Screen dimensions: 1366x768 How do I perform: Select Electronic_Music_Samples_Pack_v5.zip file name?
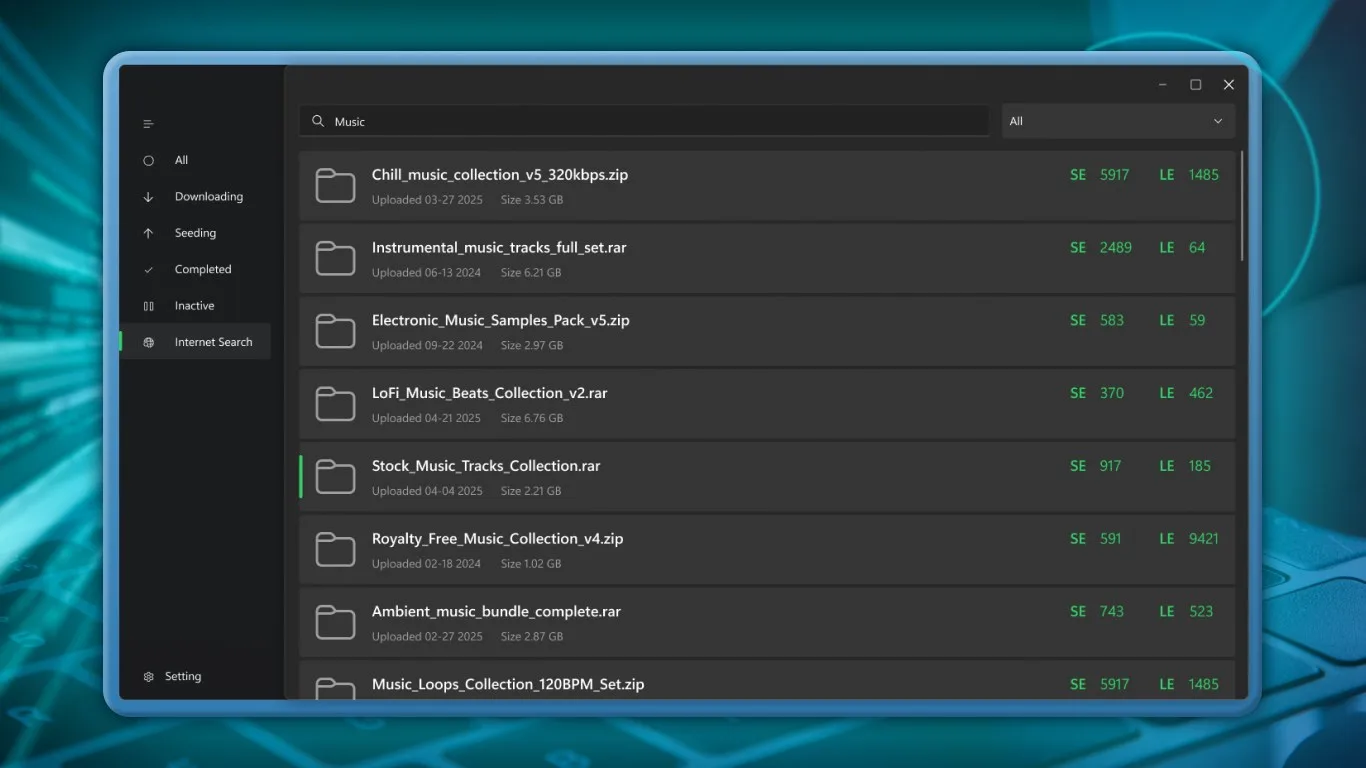(x=501, y=321)
